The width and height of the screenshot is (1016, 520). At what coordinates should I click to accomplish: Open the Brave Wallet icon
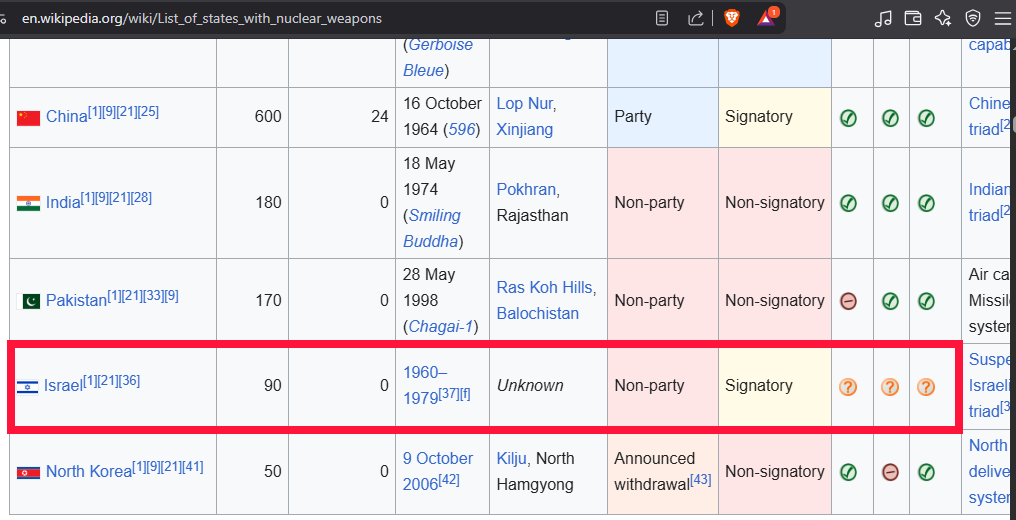point(912,19)
